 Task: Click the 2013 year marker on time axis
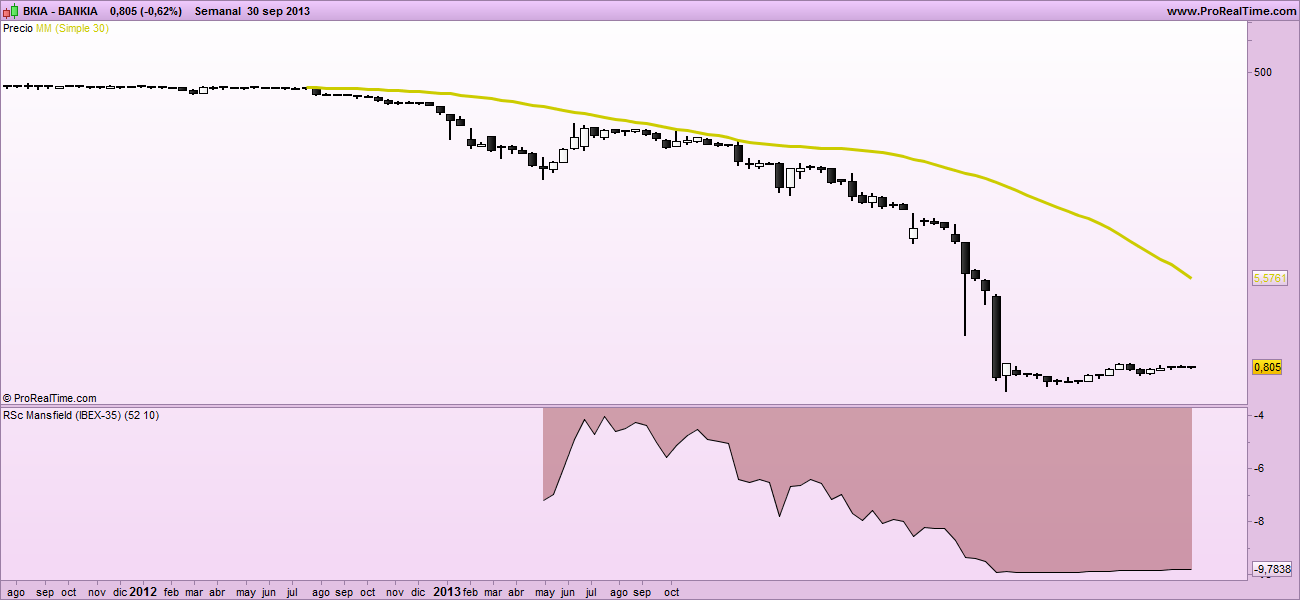[447, 592]
